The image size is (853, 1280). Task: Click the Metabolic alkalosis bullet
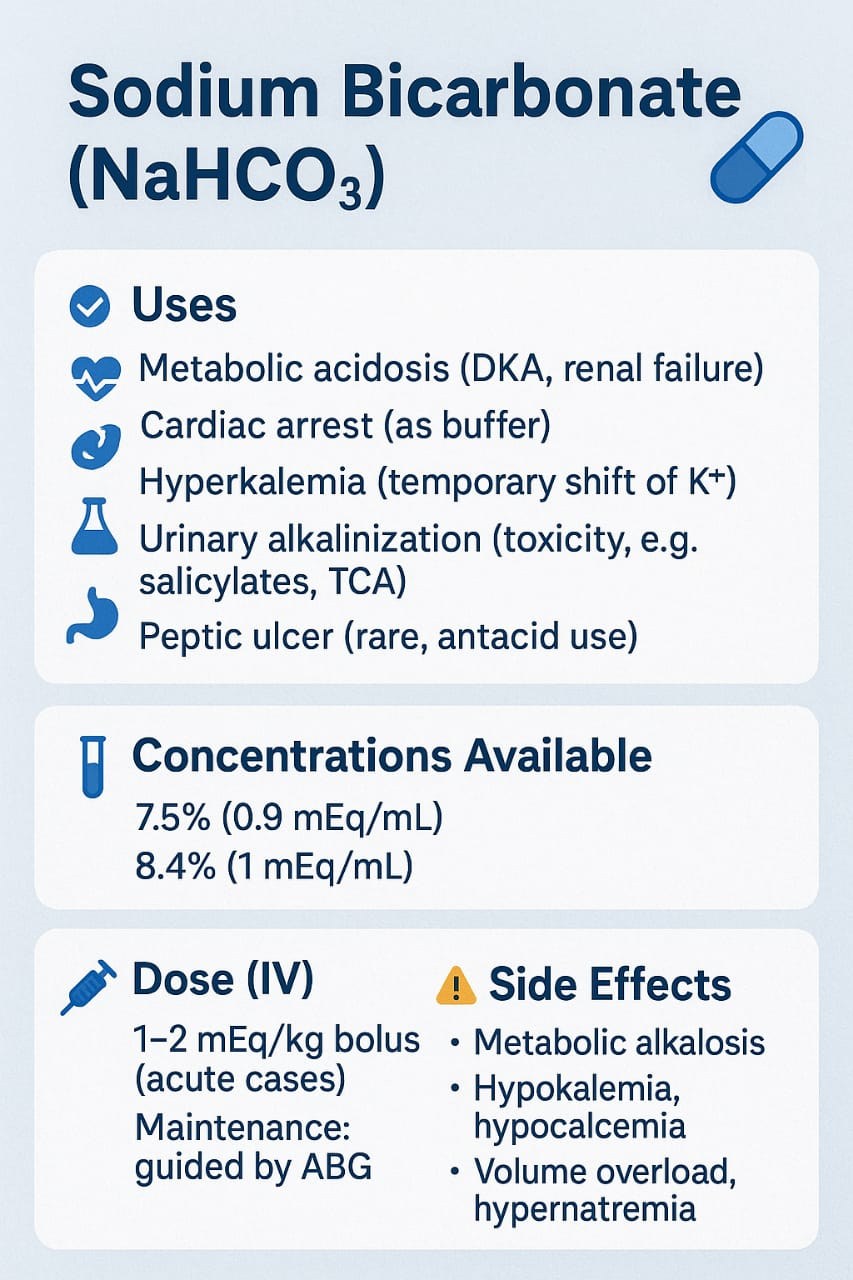pyautogui.click(x=608, y=1043)
